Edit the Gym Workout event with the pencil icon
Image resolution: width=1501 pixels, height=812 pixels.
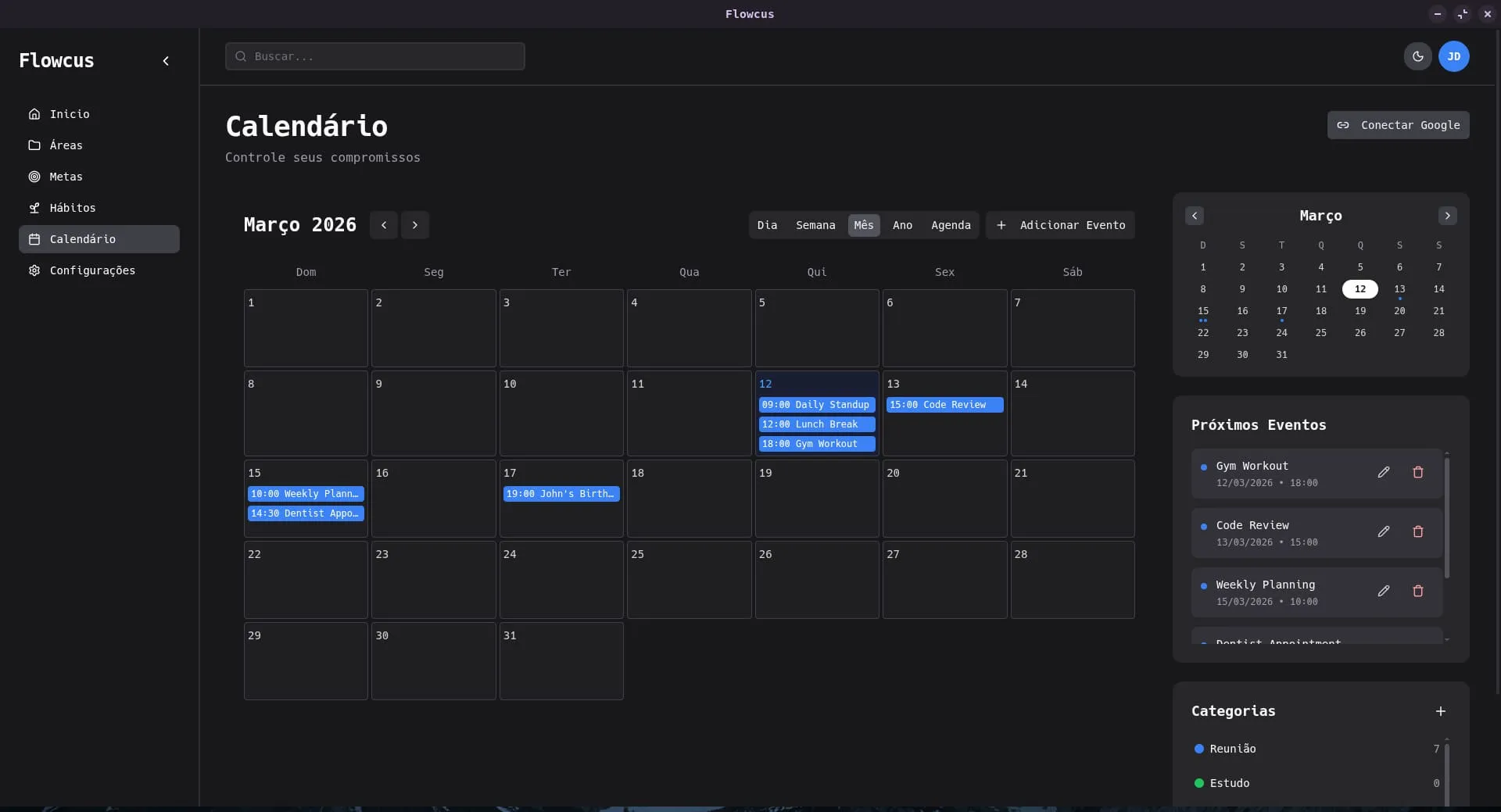(x=1384, y=472)
